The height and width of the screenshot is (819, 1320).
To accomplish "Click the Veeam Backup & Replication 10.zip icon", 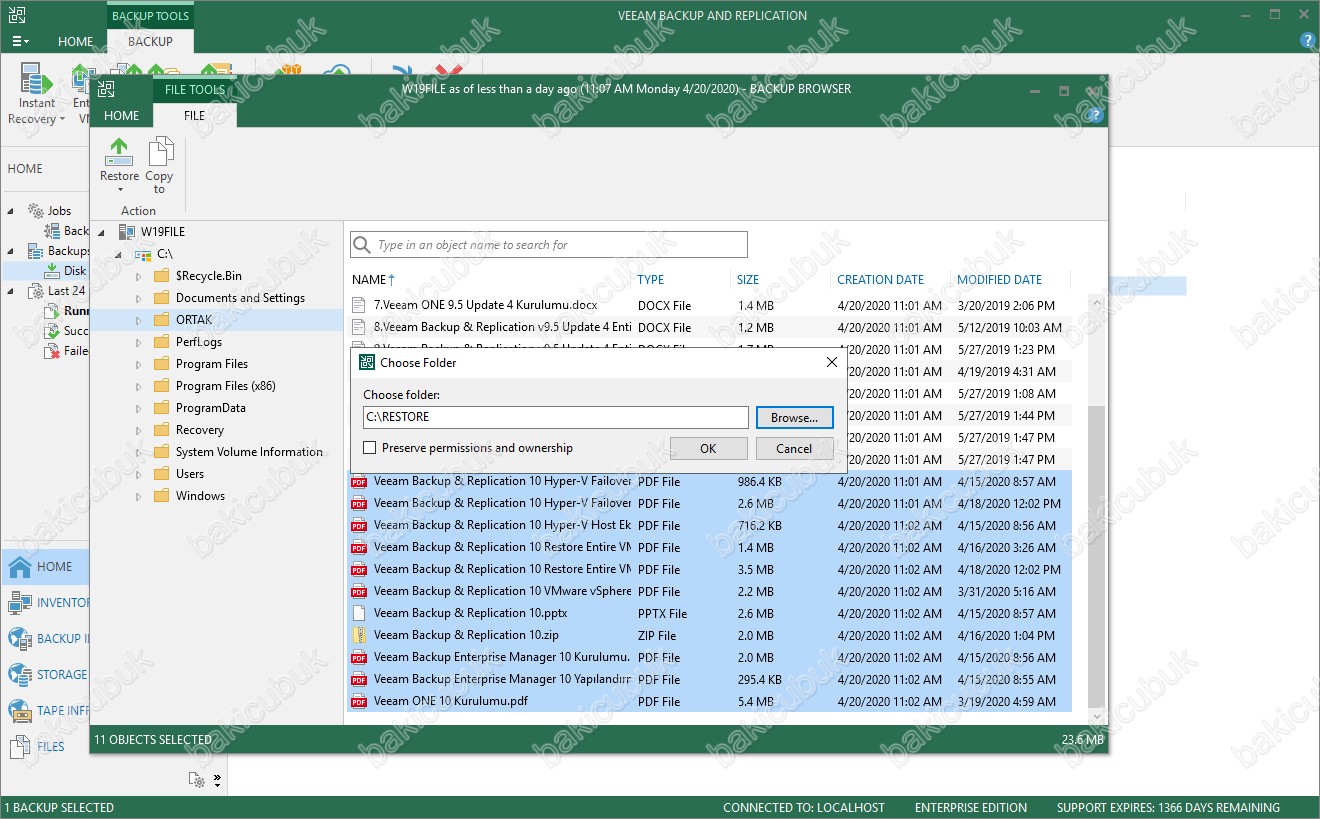I will pyautogui.click(x=360, y=635).
